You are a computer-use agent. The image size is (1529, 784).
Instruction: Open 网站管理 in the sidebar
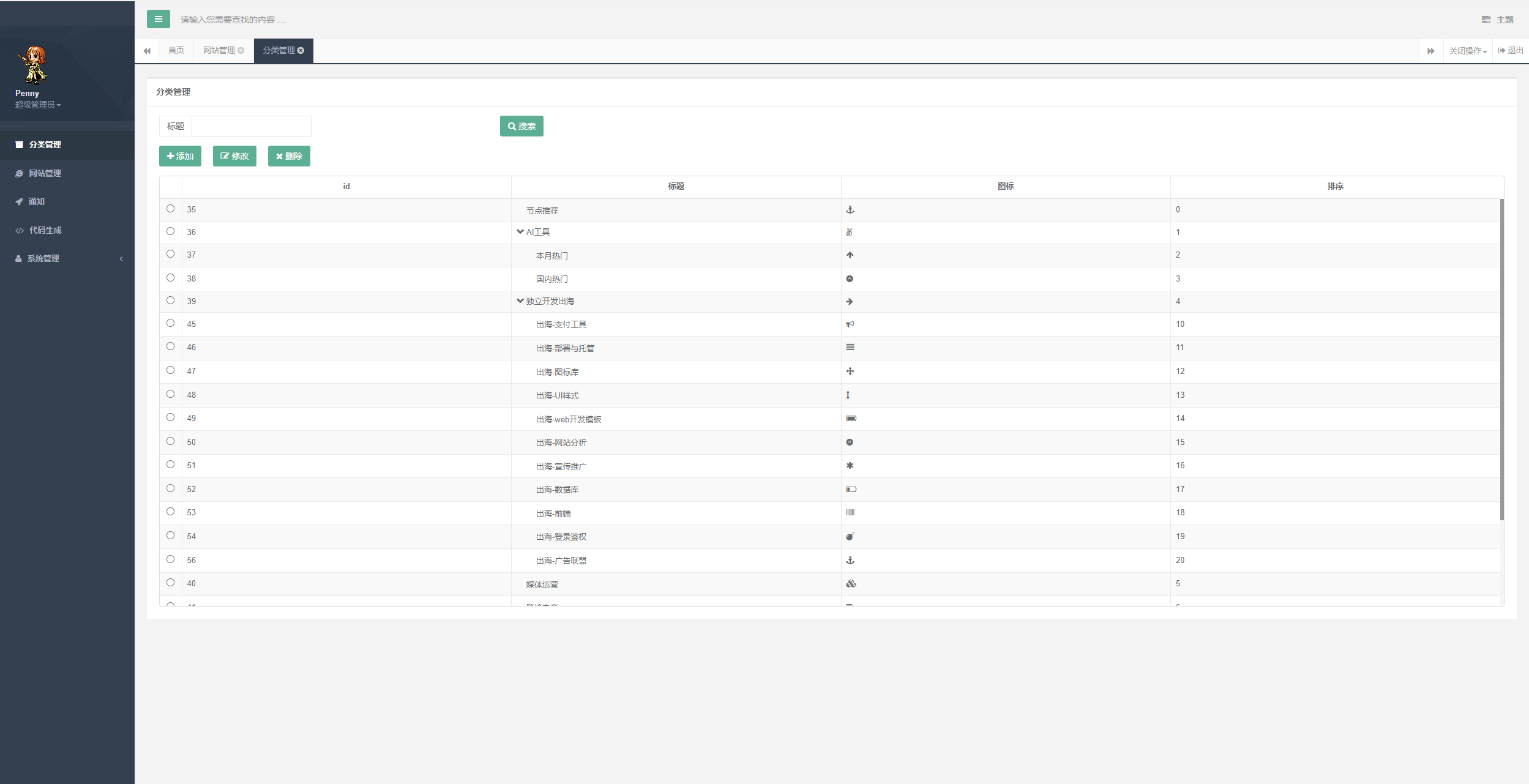[45, 173]
